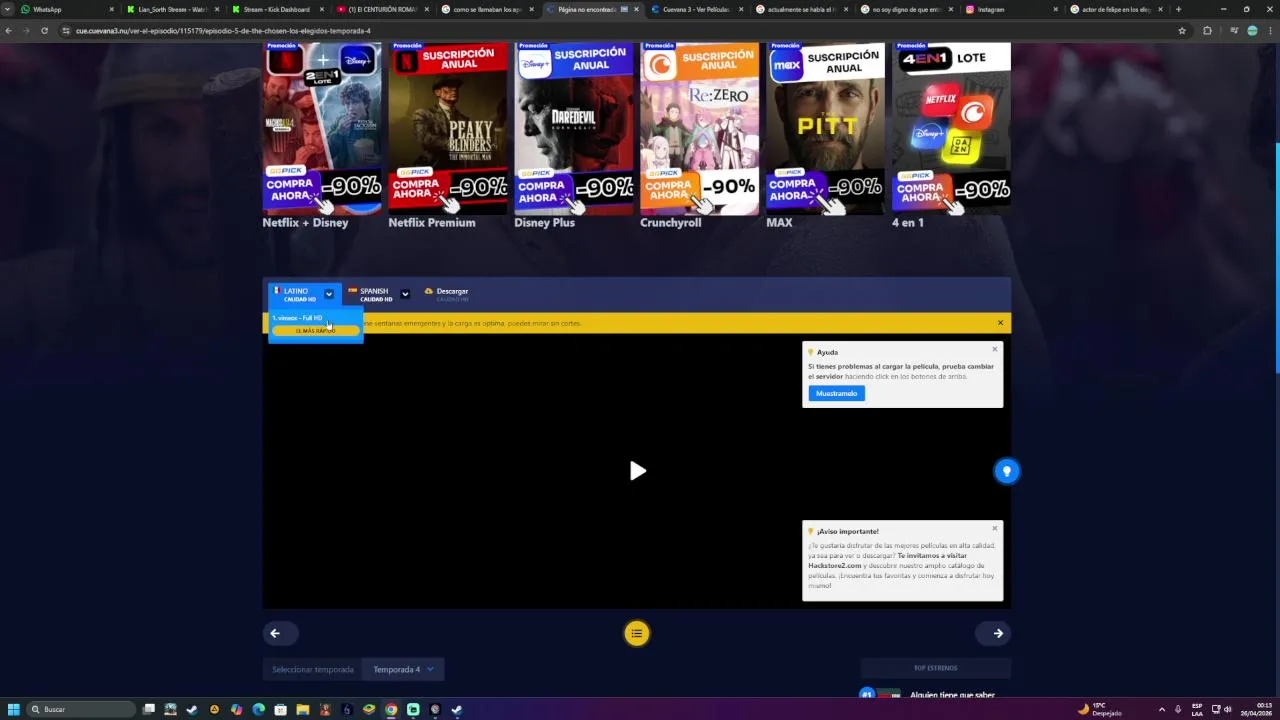
Task: Expand the SPANISH language dropdown arrow
Action: [405, 294]
